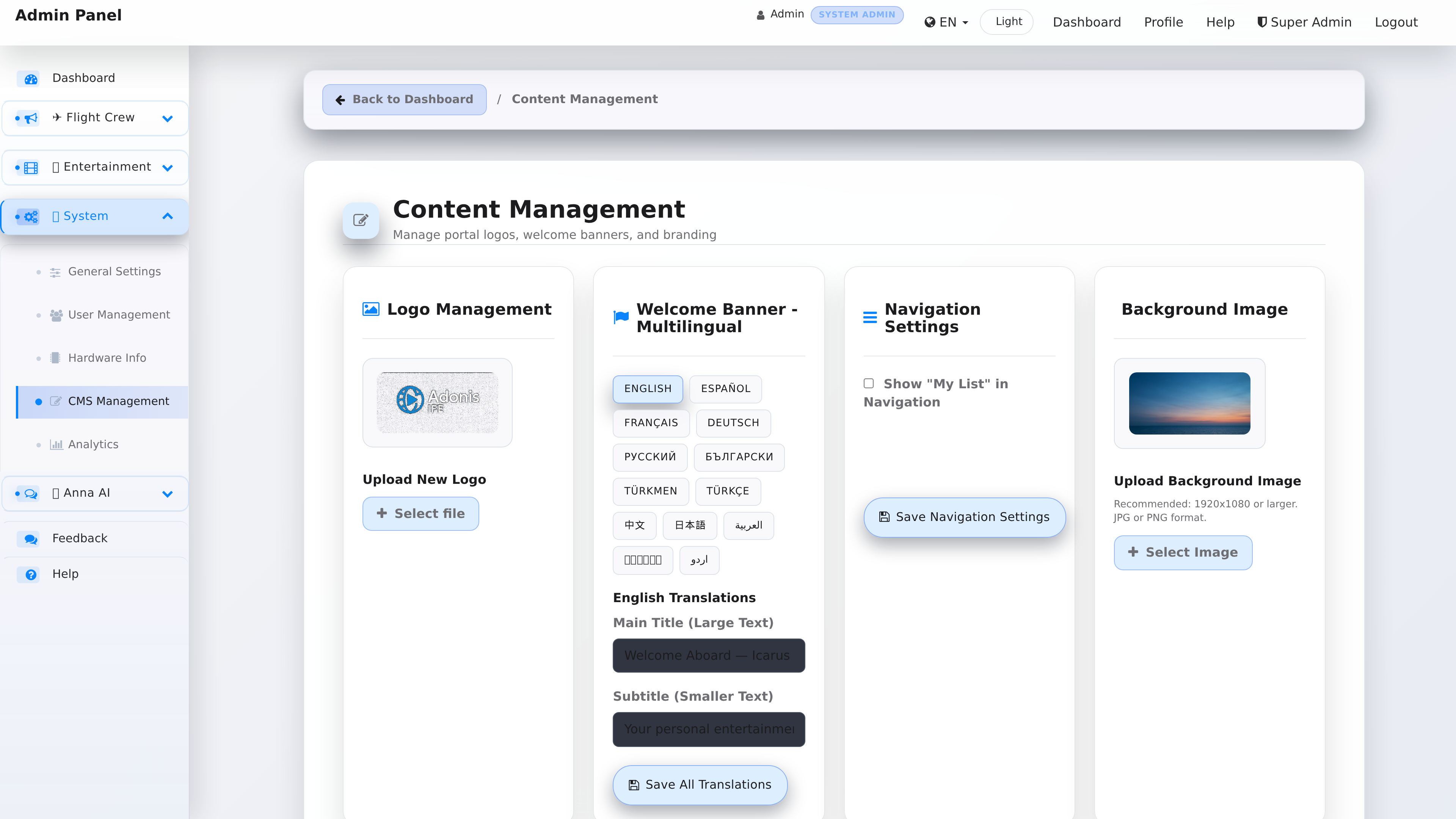Click the floppy icon on Save Navigation Settings
Image resolution: width=1456 pixels, height=819 pixels.
click(x=885, y=517)
